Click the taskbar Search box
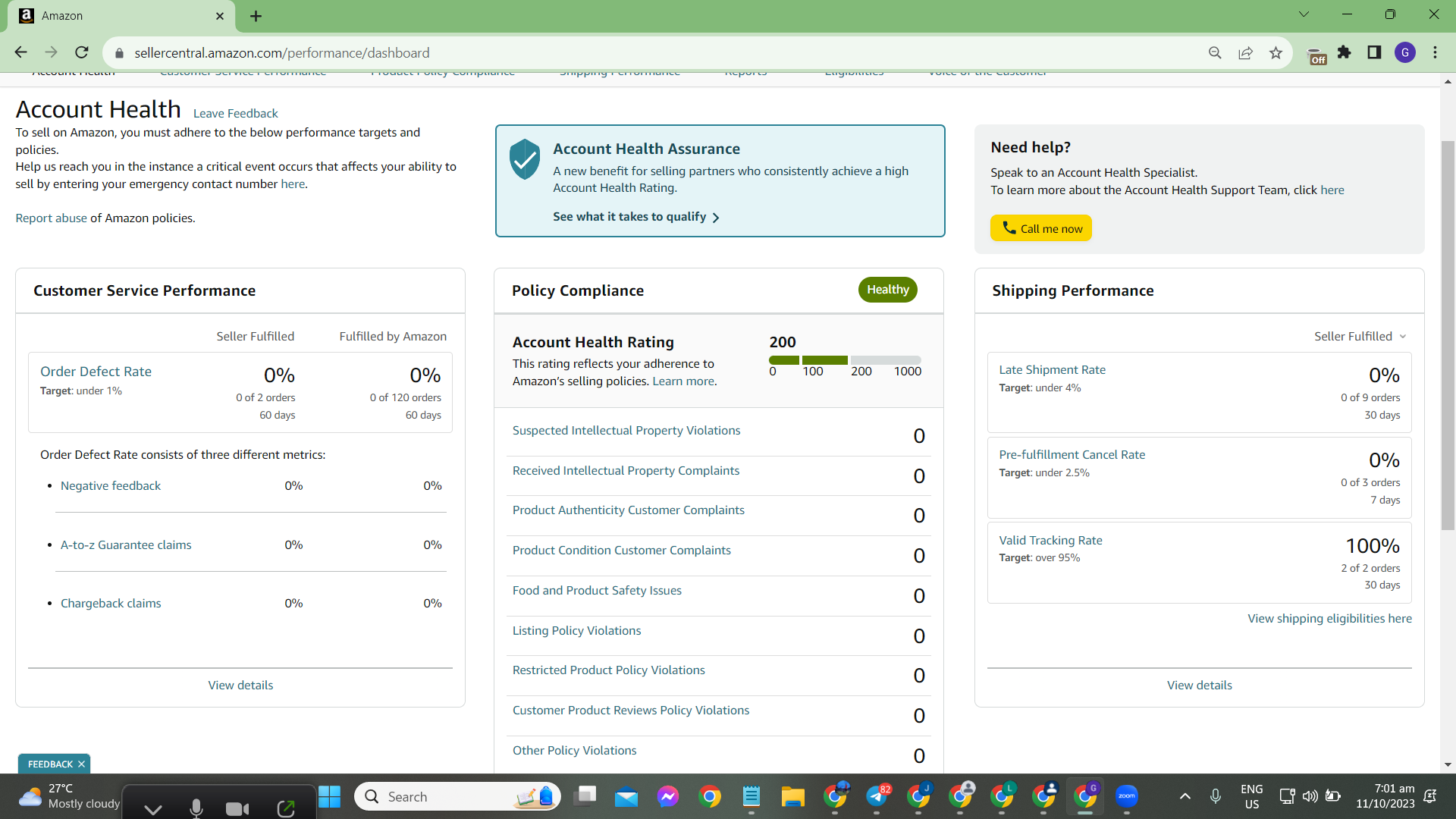The width and height of the screenshot is (1456, 819). click(457, 797)
